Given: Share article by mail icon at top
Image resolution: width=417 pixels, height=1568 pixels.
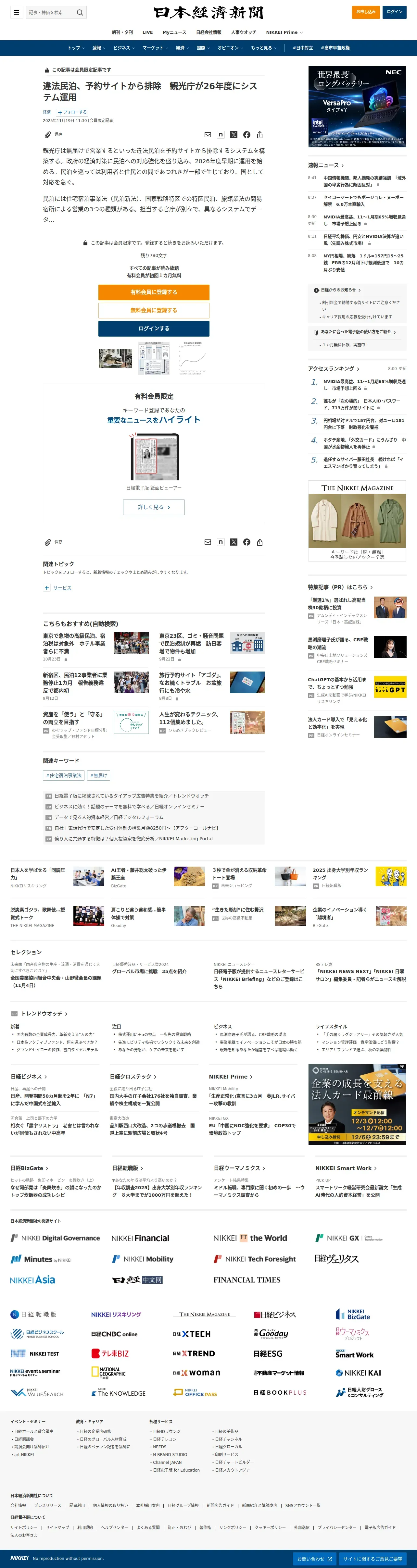Looking at the screenshot, I should click(x=208, y=134).
